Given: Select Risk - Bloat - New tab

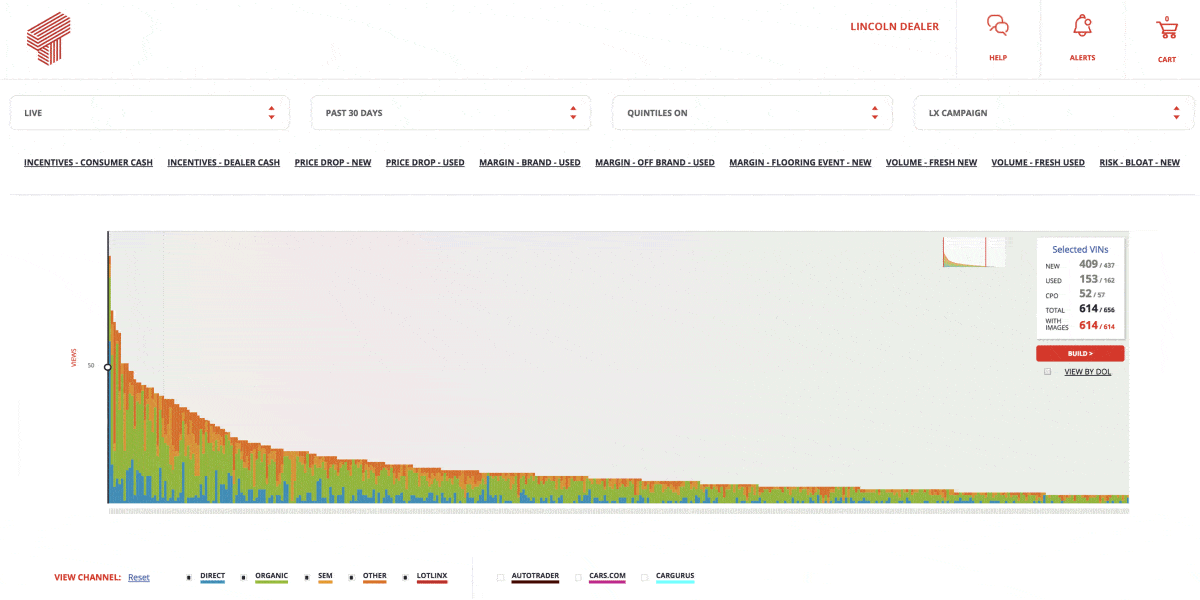Looking at the screenshot, I should click(x=1140, y=163).
